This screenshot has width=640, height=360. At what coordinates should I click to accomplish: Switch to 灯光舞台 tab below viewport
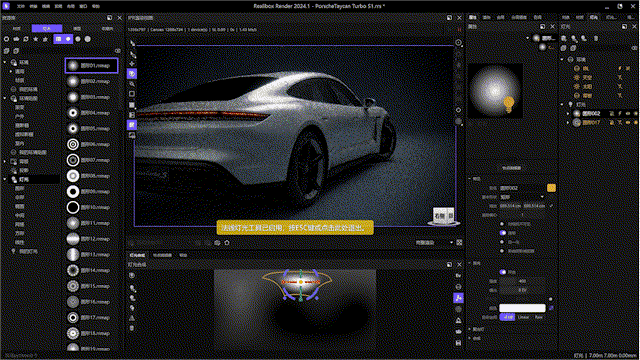[137, 256]
